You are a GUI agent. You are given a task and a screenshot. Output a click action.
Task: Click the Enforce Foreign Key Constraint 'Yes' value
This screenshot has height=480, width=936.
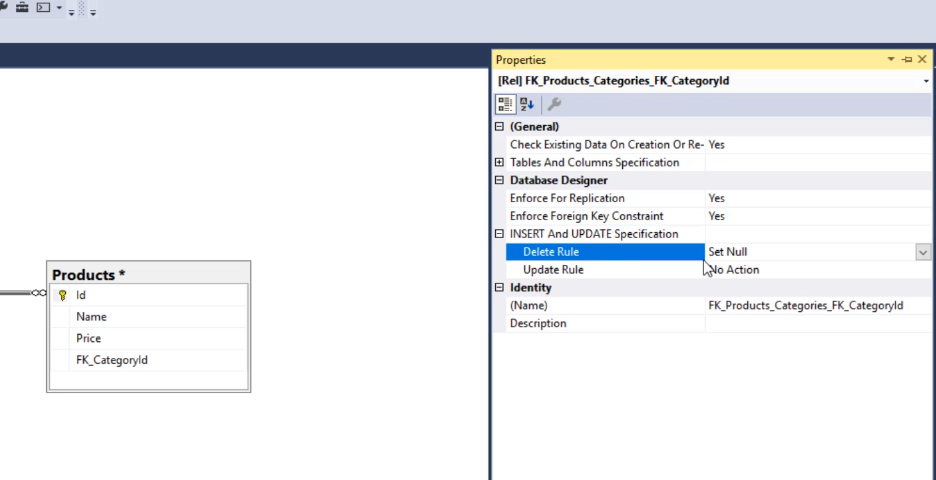[x=716, y=216]
